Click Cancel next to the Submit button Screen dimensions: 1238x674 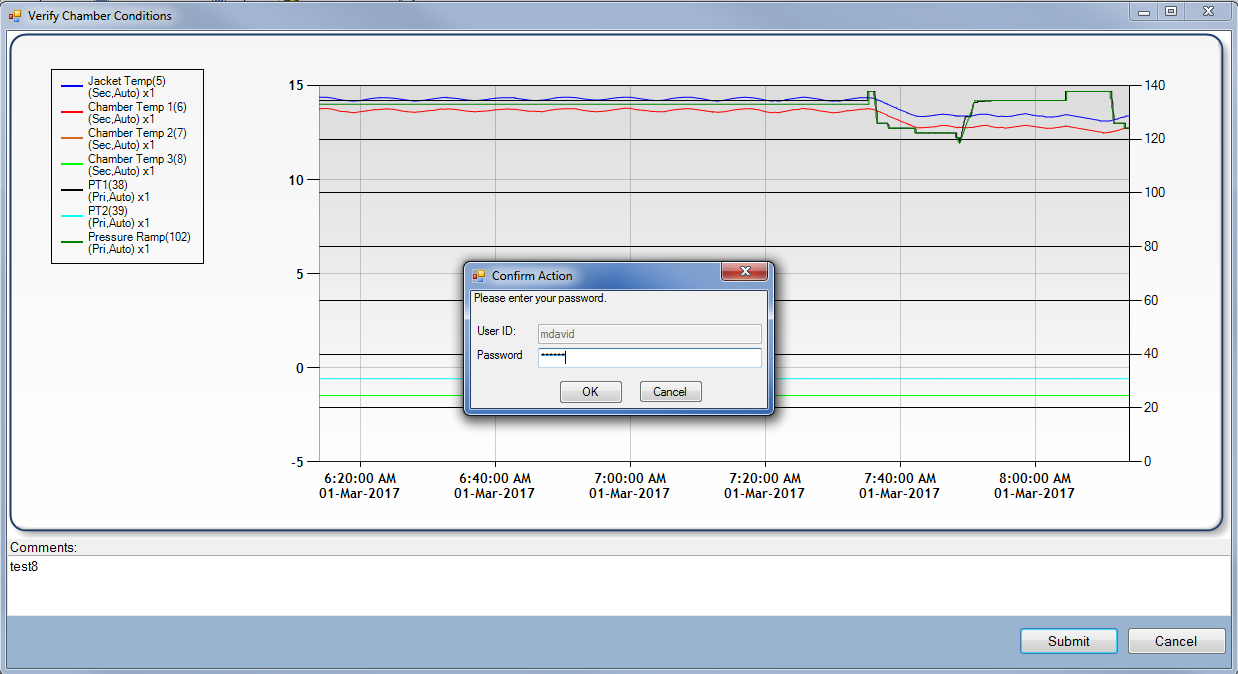point(1175,641)
